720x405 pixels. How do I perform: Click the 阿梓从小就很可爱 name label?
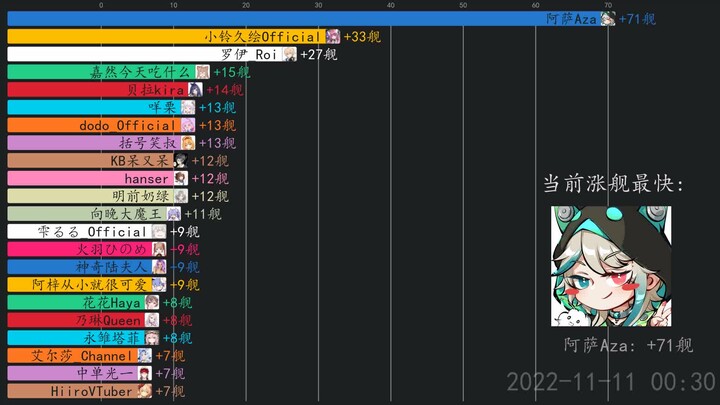coord(90,285)
